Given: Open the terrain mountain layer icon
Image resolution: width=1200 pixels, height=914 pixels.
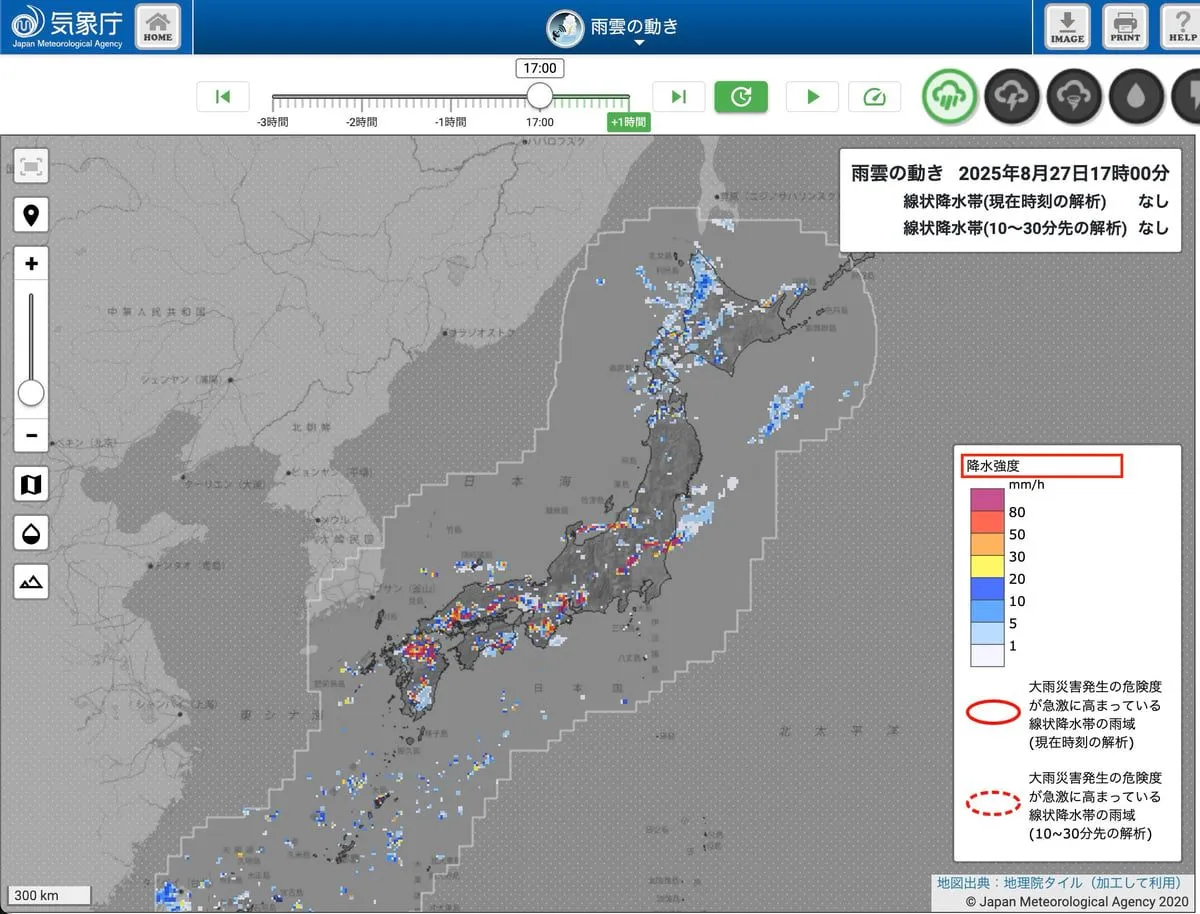Looking at the screenshot, I should click(31, 580).
